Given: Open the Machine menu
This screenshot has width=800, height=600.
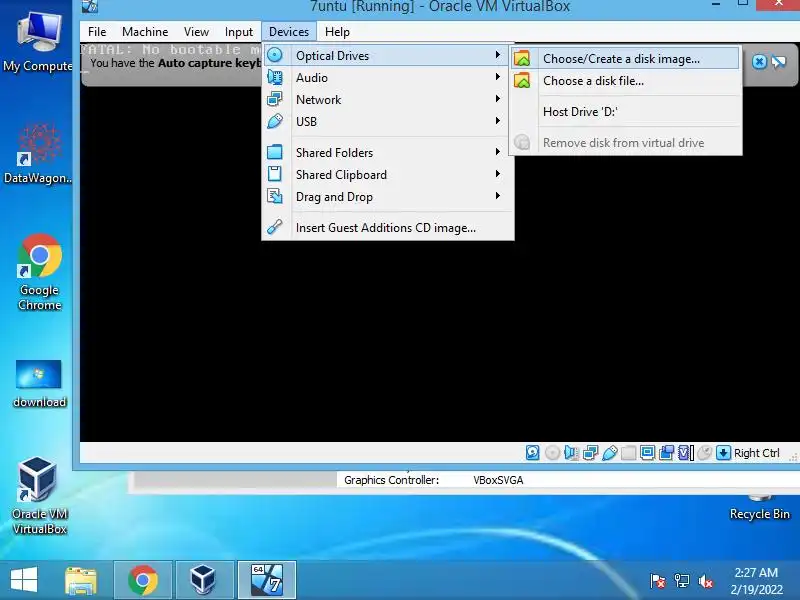Looking at the screenshot, I should (x=145, y=32).
